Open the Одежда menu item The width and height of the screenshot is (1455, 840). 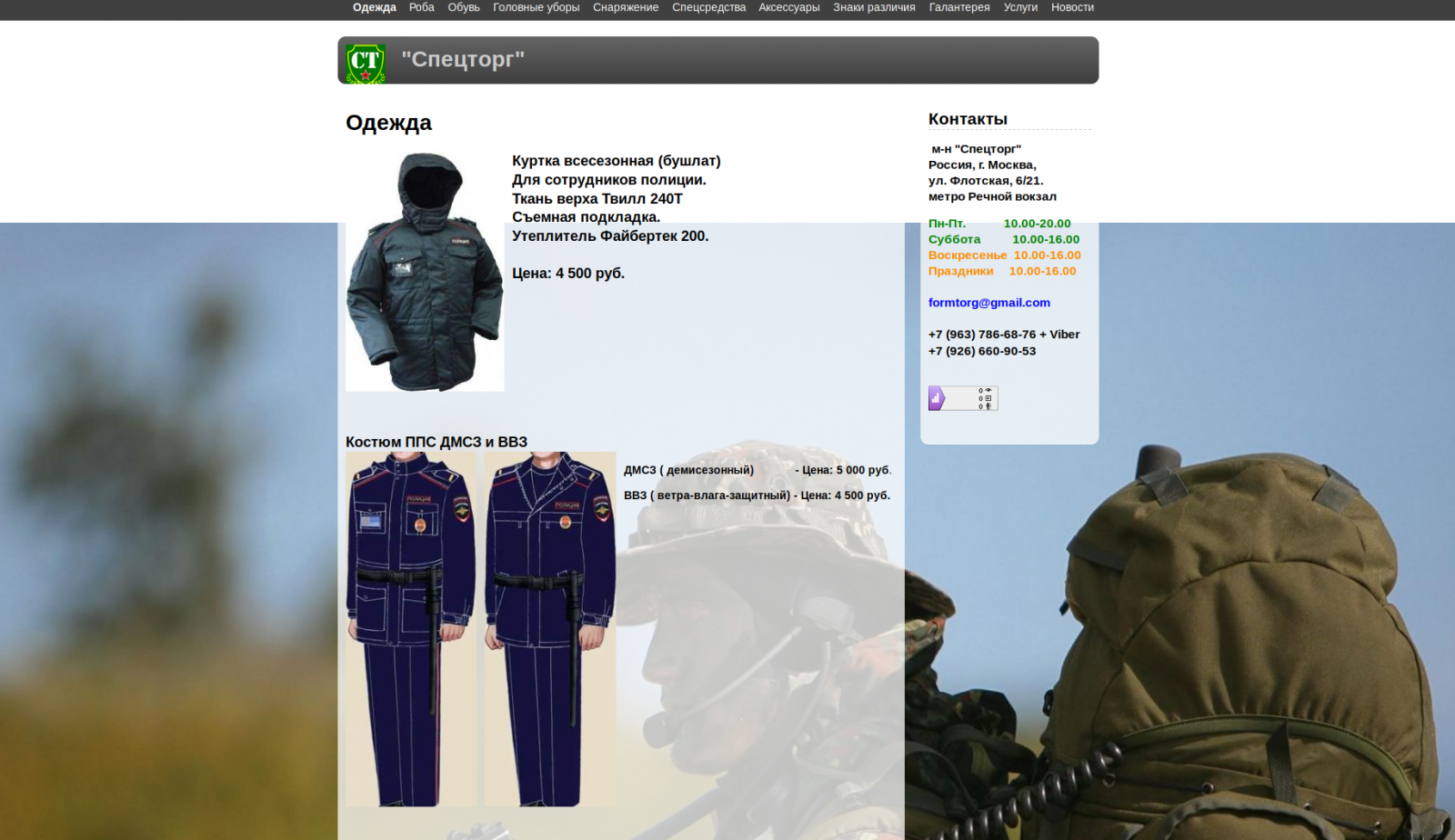tap(374, 7)
